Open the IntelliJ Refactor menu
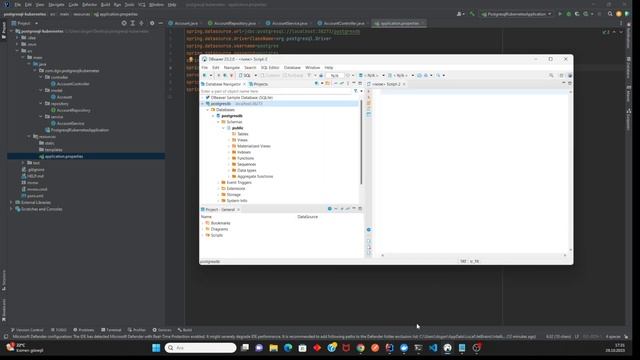This screenshot has height=360, width=640. tap(89, 4)
